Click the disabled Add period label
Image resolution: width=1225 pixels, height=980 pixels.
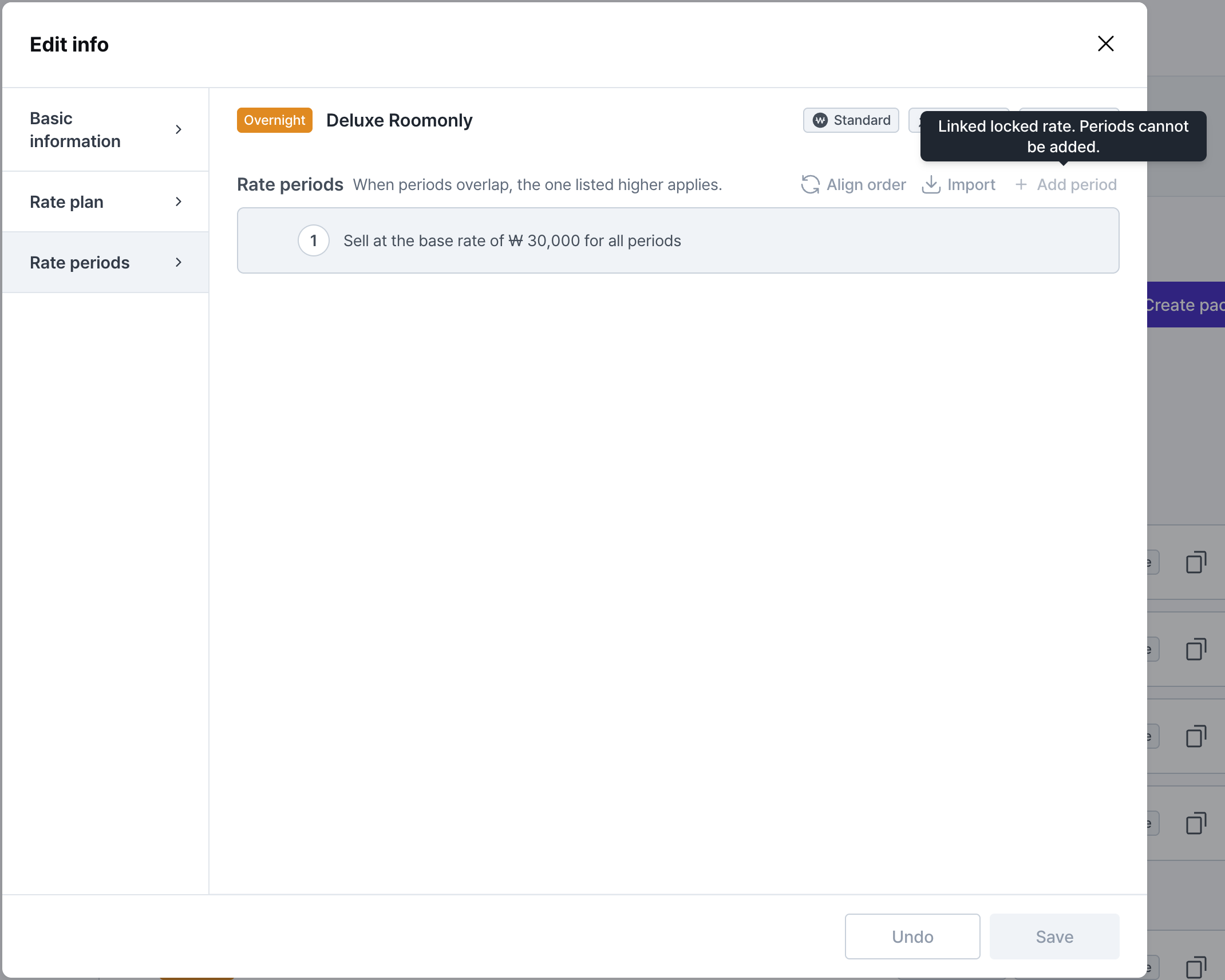tap(1077, 185)
